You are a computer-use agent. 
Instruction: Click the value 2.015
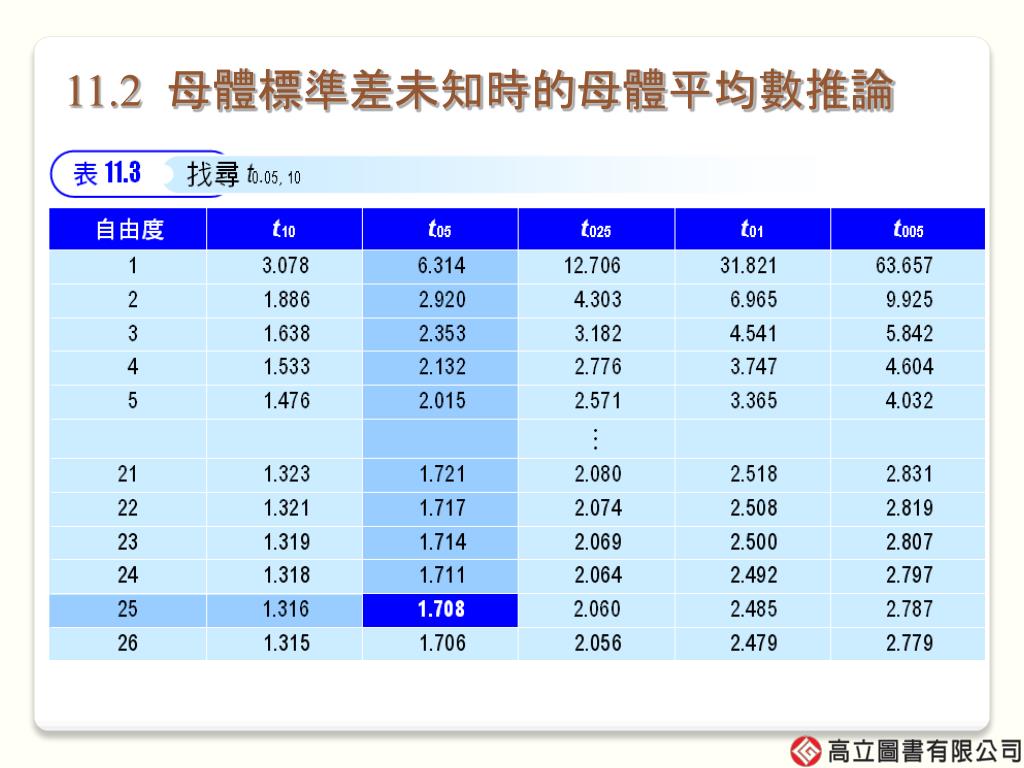[442, 401]
